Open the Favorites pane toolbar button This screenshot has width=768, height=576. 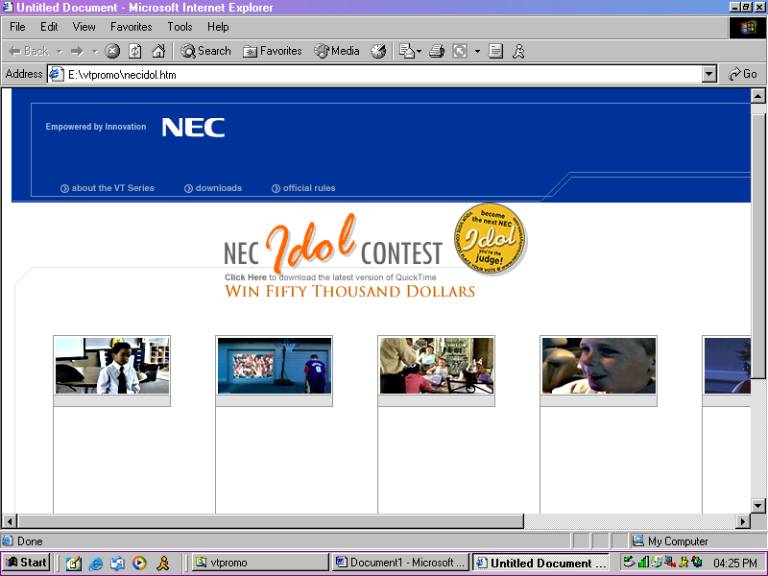pos(272,51)
